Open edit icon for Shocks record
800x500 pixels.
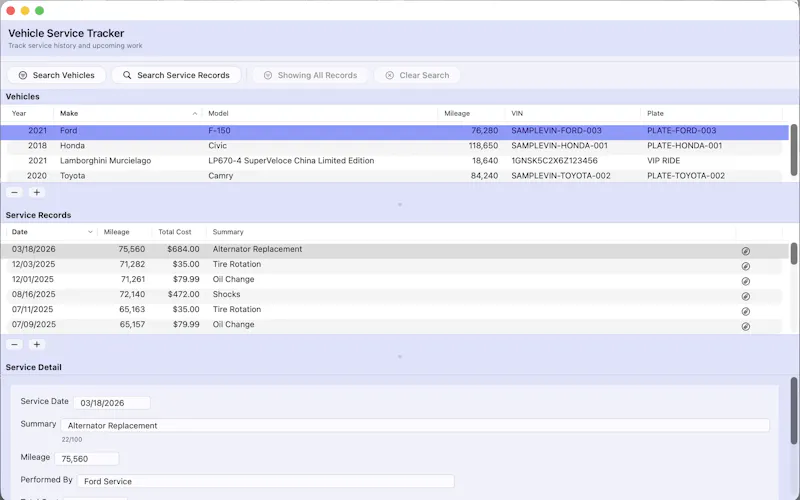pyautogui.click(x=745, y=296)
